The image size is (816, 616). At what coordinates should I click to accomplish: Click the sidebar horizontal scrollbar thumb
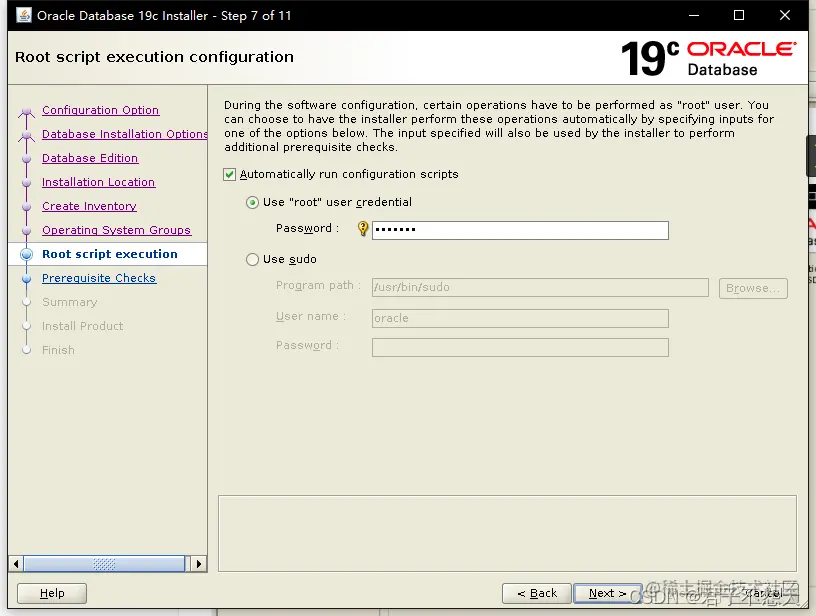click(104, 564)
